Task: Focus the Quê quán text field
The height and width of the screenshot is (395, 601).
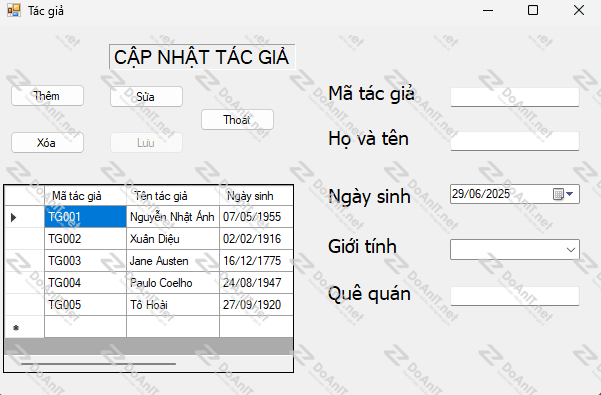Action: pos(515,296)
